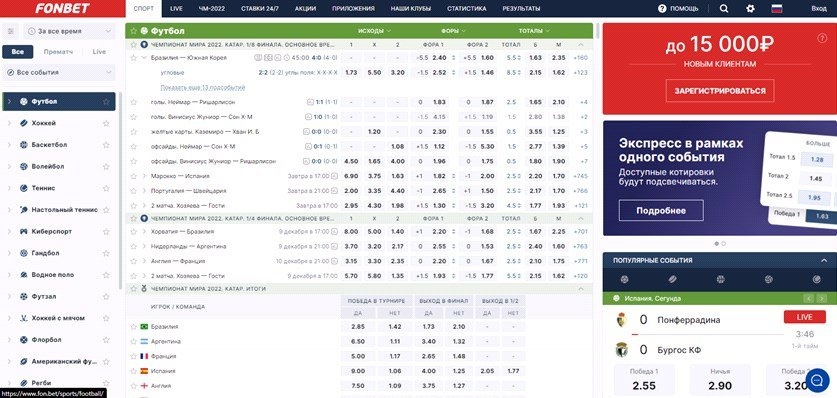
Task: Click the help question mark icon on the red banner
Action: 822,37
